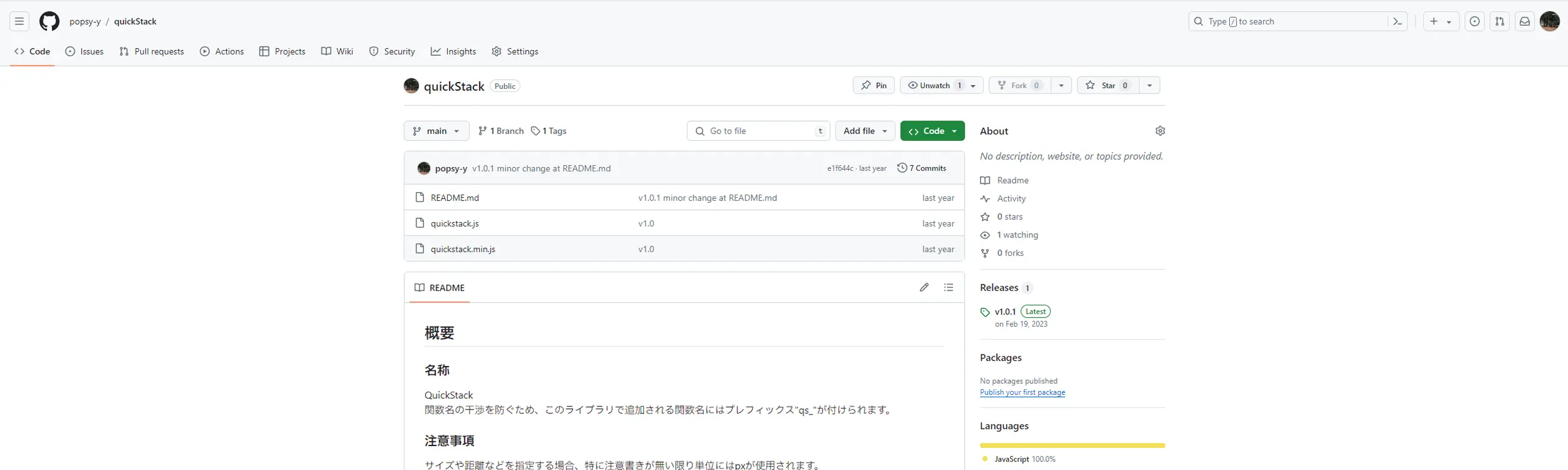Click the GitHub octocat logo

pos(50,21)
